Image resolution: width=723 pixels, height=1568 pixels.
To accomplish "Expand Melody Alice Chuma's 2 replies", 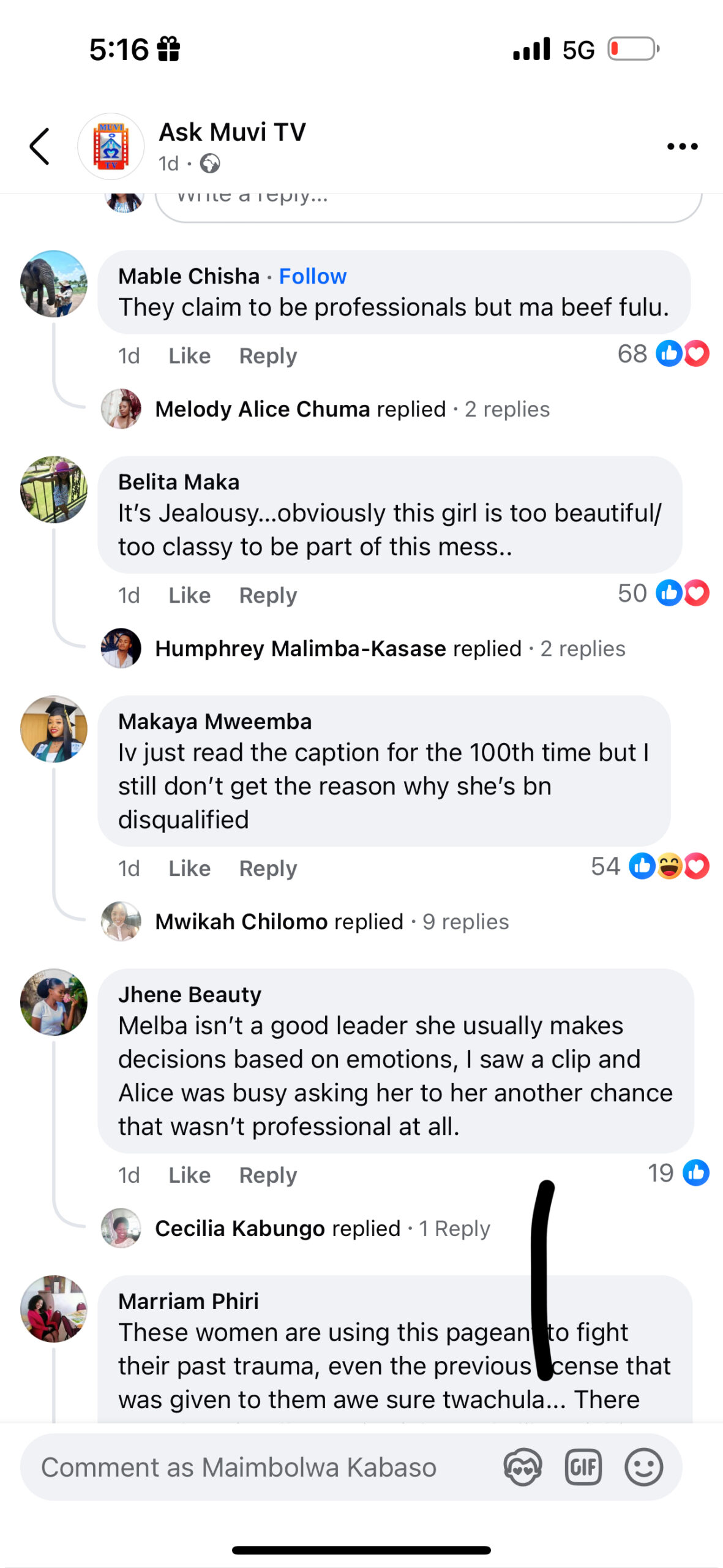I will point(352,409).
